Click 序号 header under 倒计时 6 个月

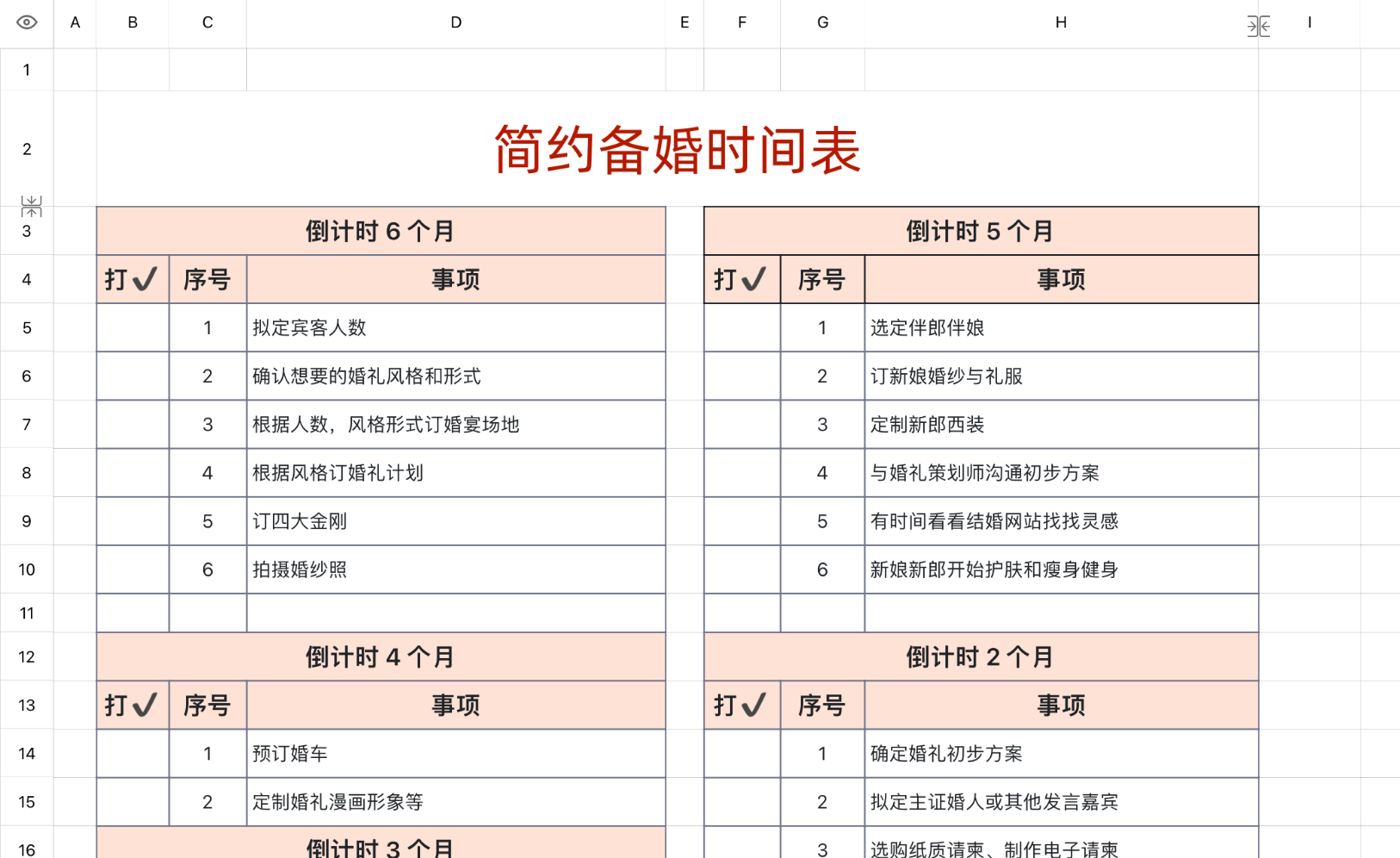(x=208, y=279)
